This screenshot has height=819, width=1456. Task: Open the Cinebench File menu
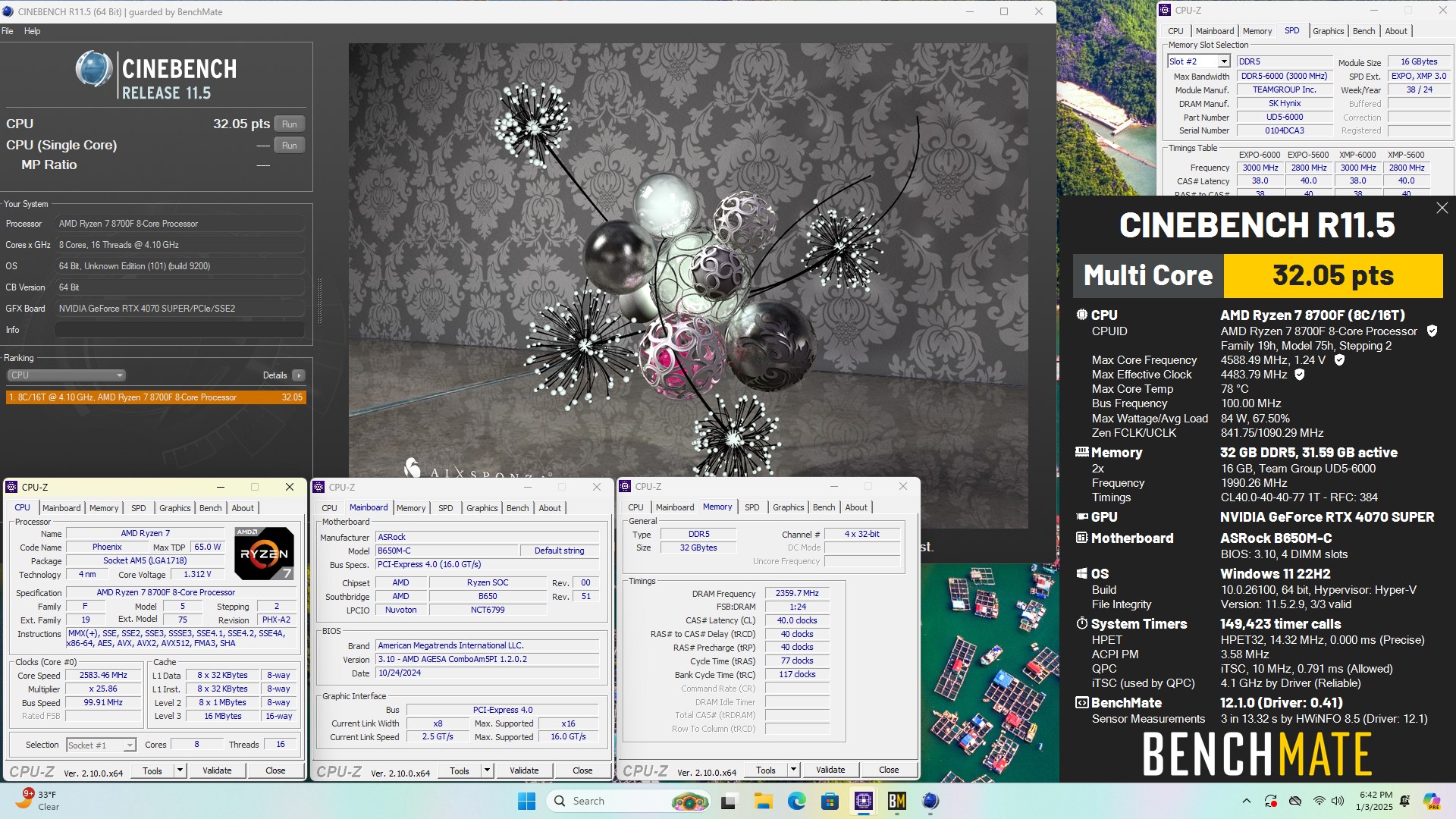tap(8, 31)
